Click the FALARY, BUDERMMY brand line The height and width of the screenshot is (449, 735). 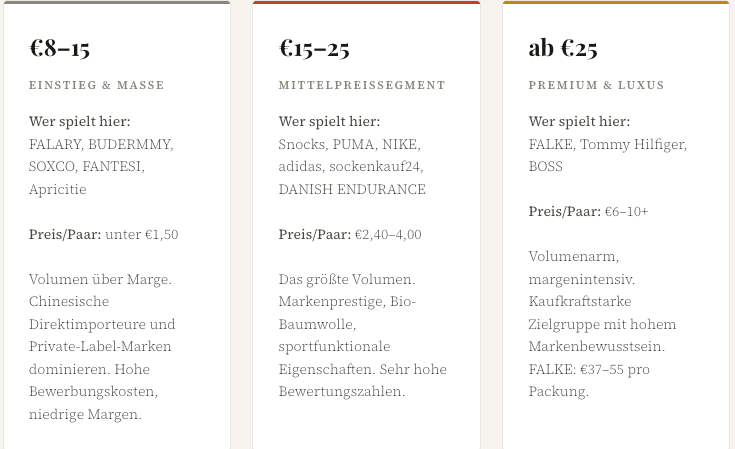[x=101, y=144]
